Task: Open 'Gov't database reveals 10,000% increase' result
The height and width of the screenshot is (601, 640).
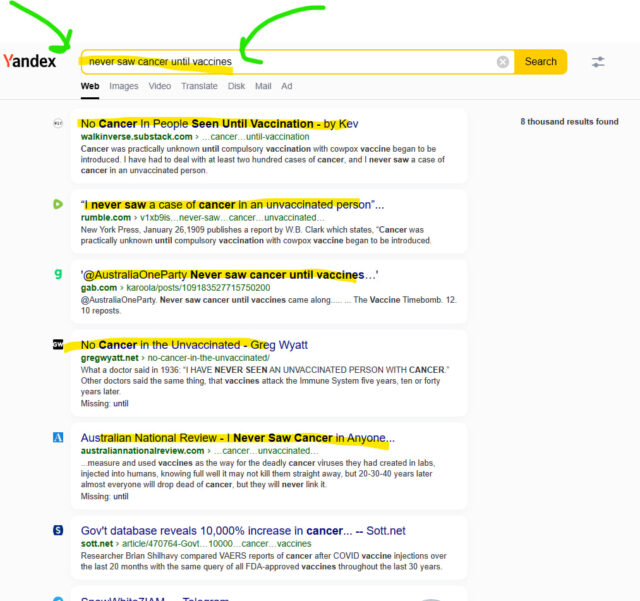Action: [243, 531]
